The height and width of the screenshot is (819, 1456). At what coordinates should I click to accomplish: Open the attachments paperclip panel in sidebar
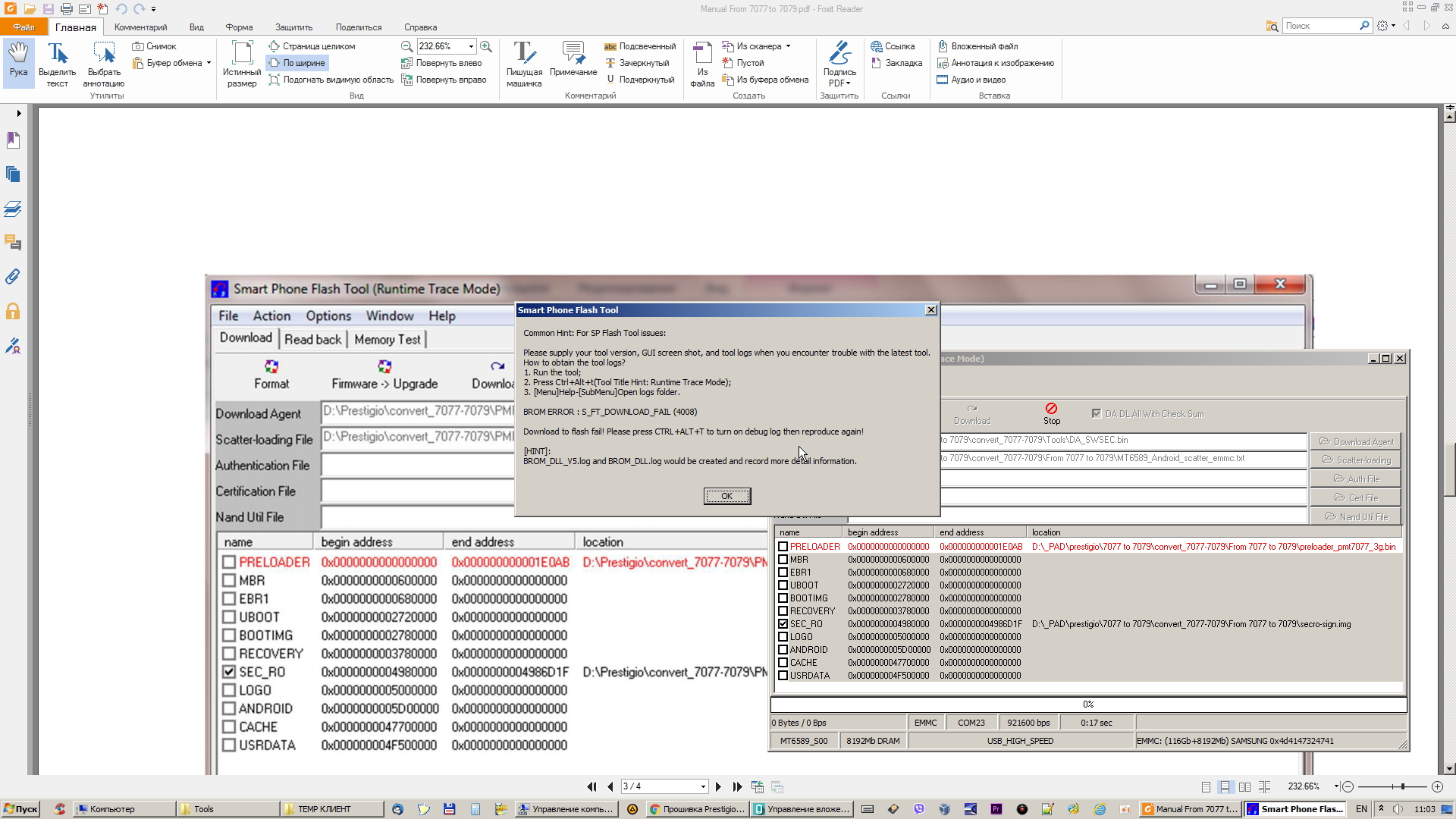coord(13,277)
